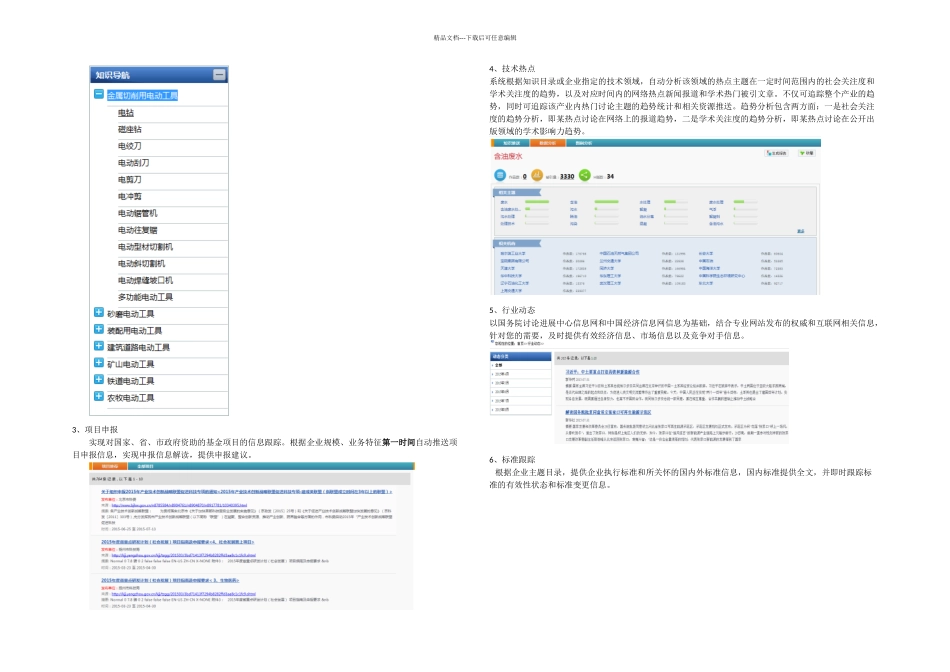This screenshot has width=950, height=672.
Task: Expand the 铁道电动工具 node
Action: tap(99, 379)
